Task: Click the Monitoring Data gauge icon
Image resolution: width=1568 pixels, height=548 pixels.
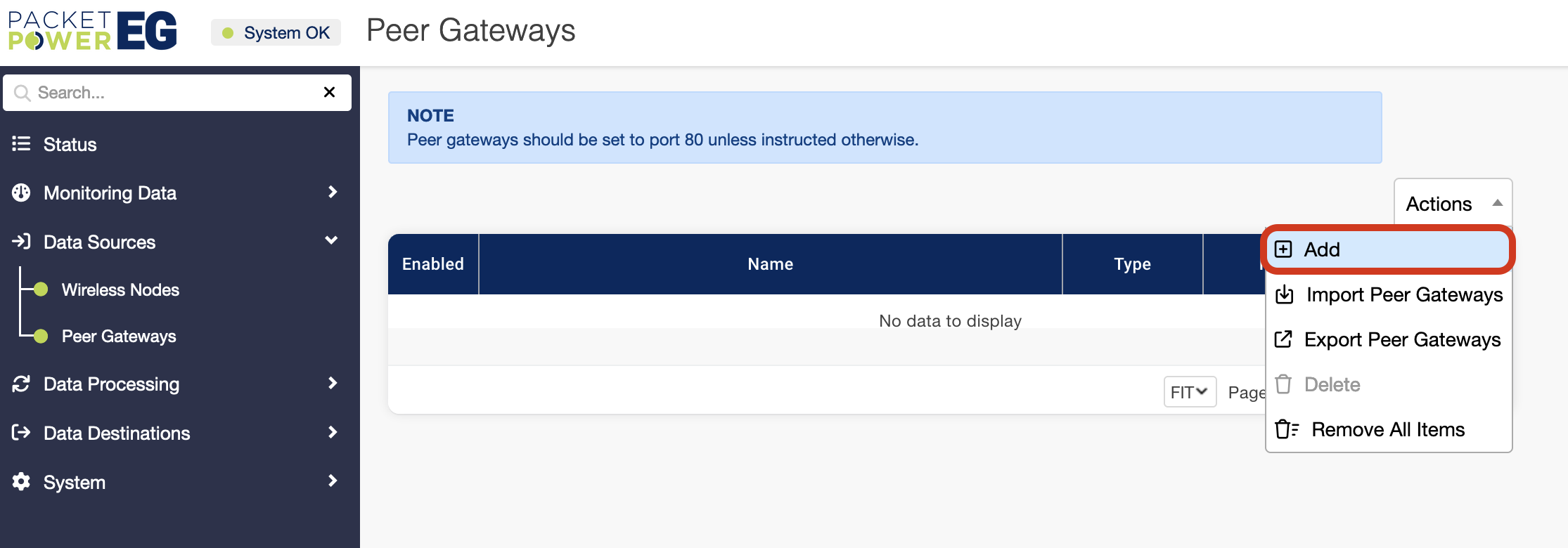Action: pos(21,193)
